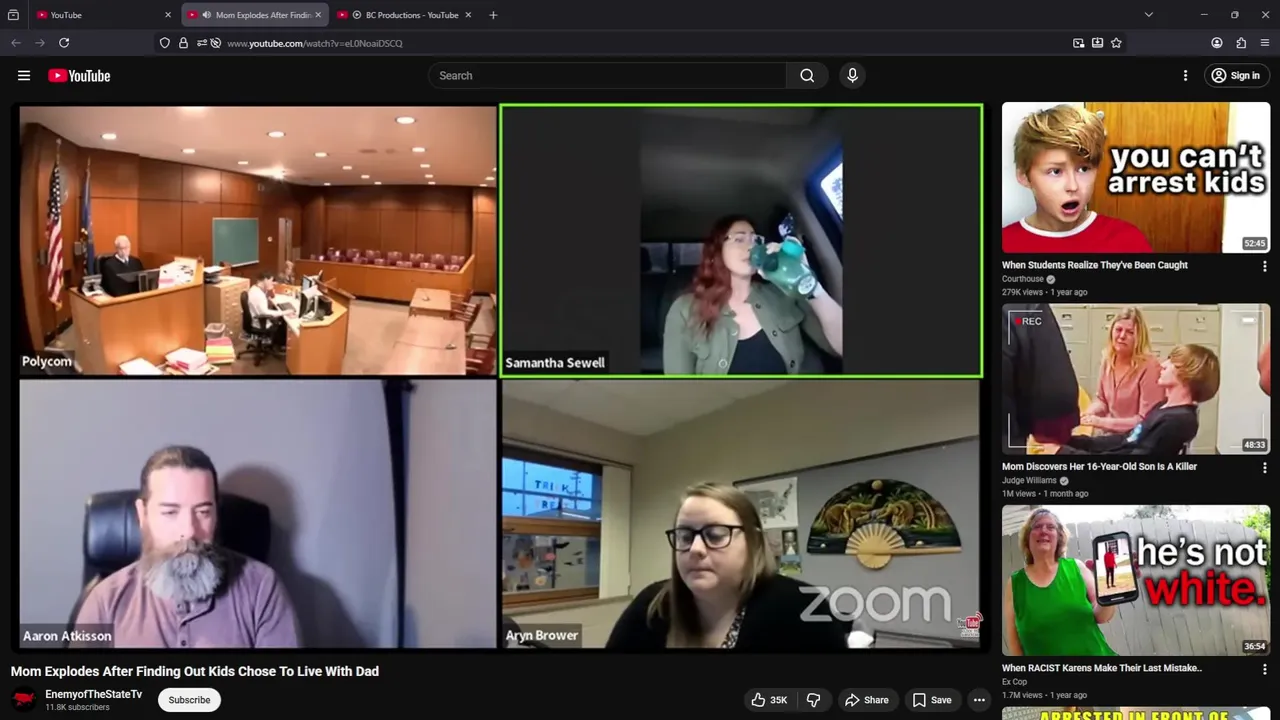This screenshot has width=1280, height=720.
Task: Open 'When Students Realize They've Been Caught' title
Action: click(1095, 265)
